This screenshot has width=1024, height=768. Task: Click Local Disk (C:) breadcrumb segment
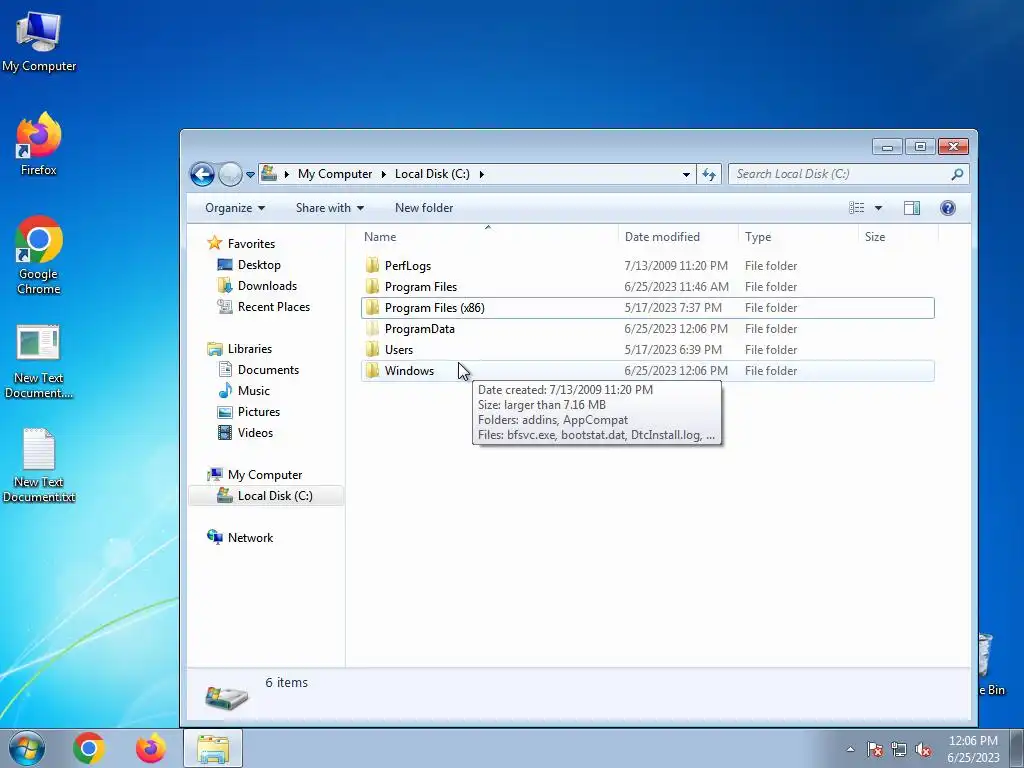[x=432, y=174]
